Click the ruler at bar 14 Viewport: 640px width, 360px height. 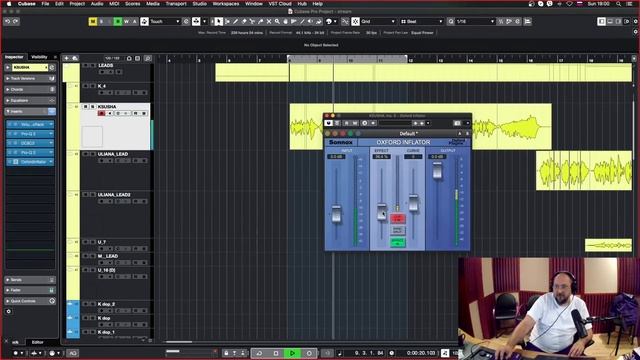tap(471, 60)
